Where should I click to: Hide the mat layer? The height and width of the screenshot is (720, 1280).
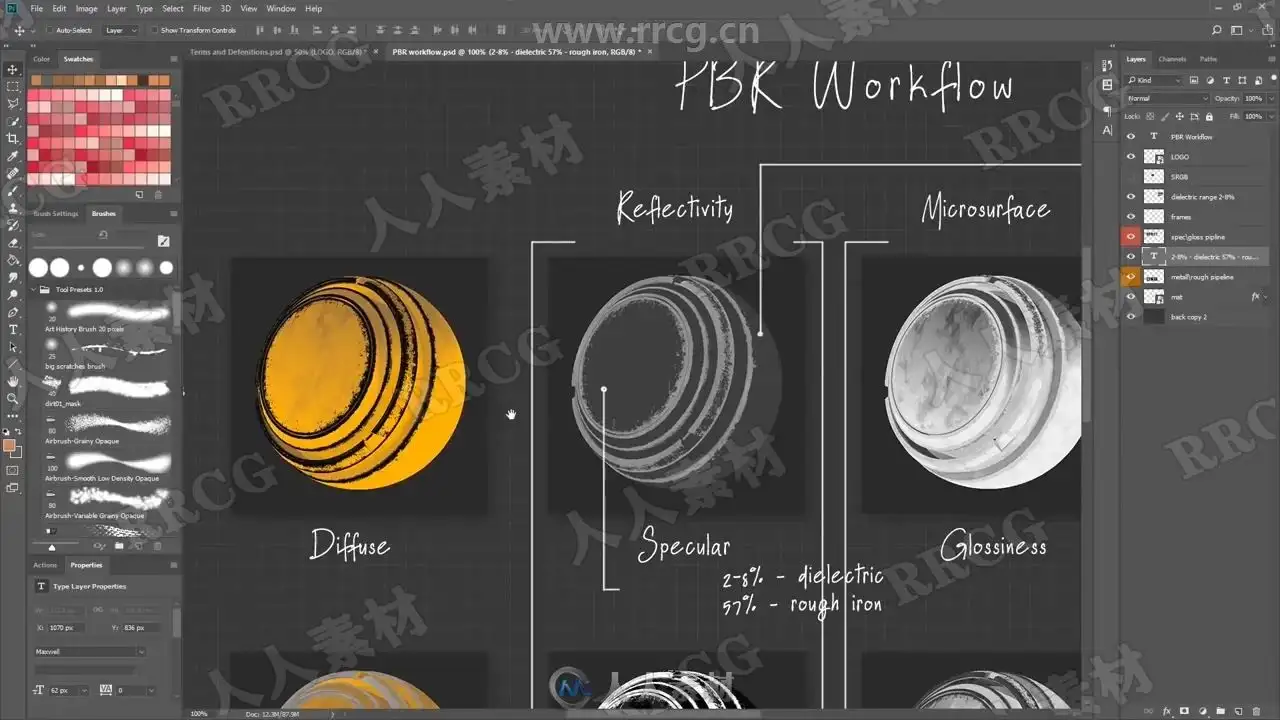click(1131, 297)
